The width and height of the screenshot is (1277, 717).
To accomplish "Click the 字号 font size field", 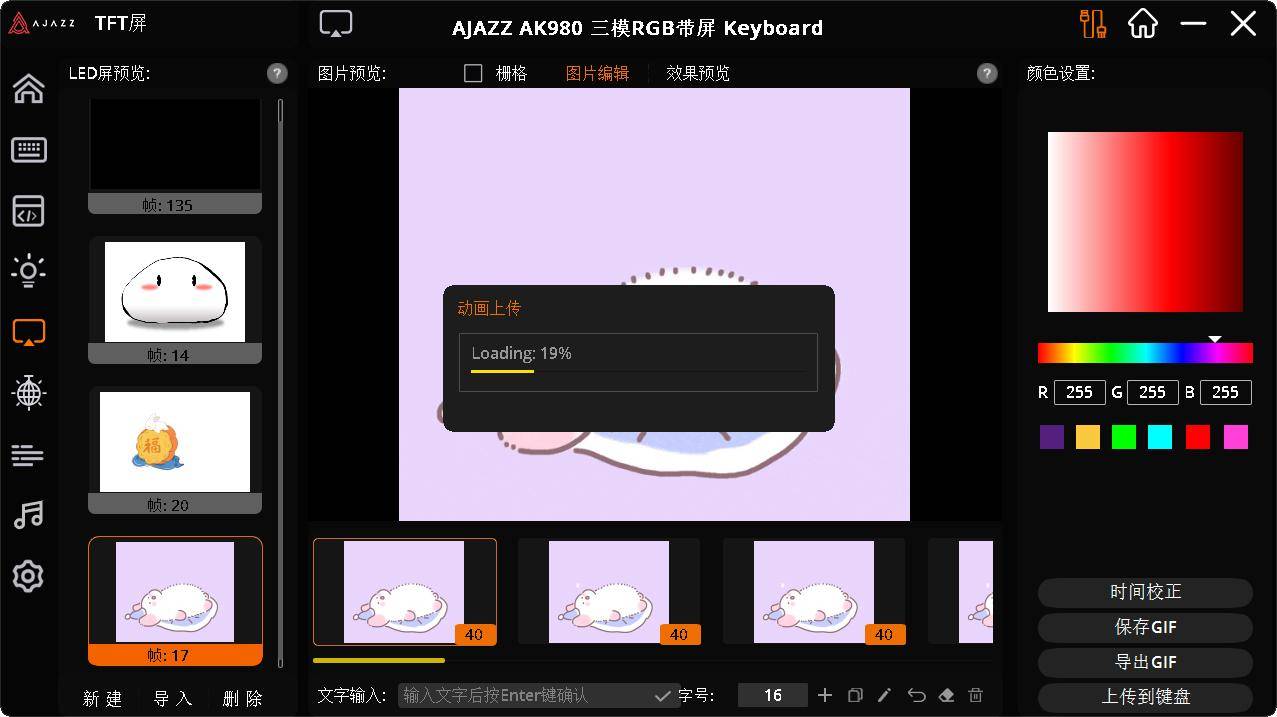I will pyautogui.click(x=773, y=695).
